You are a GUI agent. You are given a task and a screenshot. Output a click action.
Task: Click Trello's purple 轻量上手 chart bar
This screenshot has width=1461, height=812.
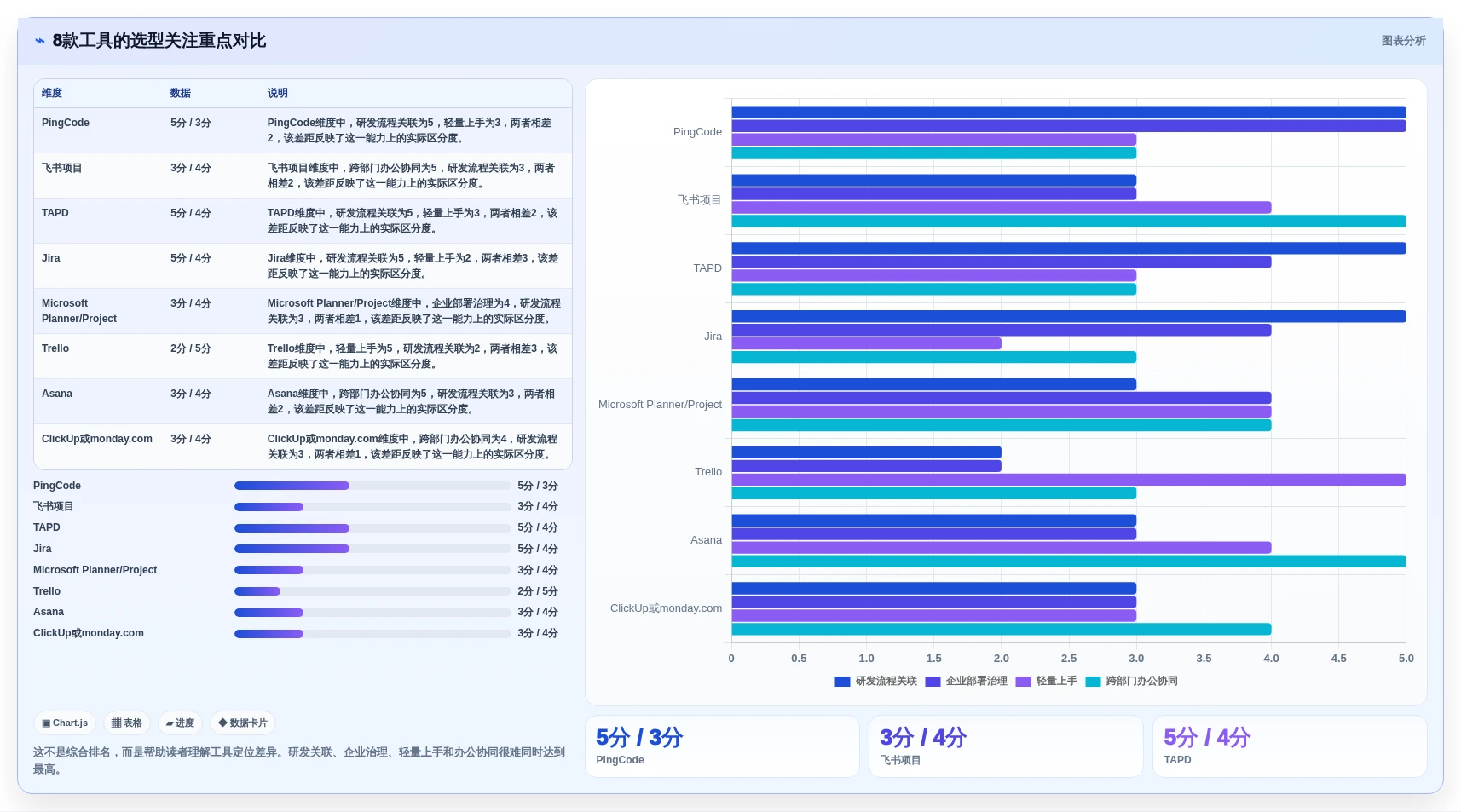click(1069, 480)
